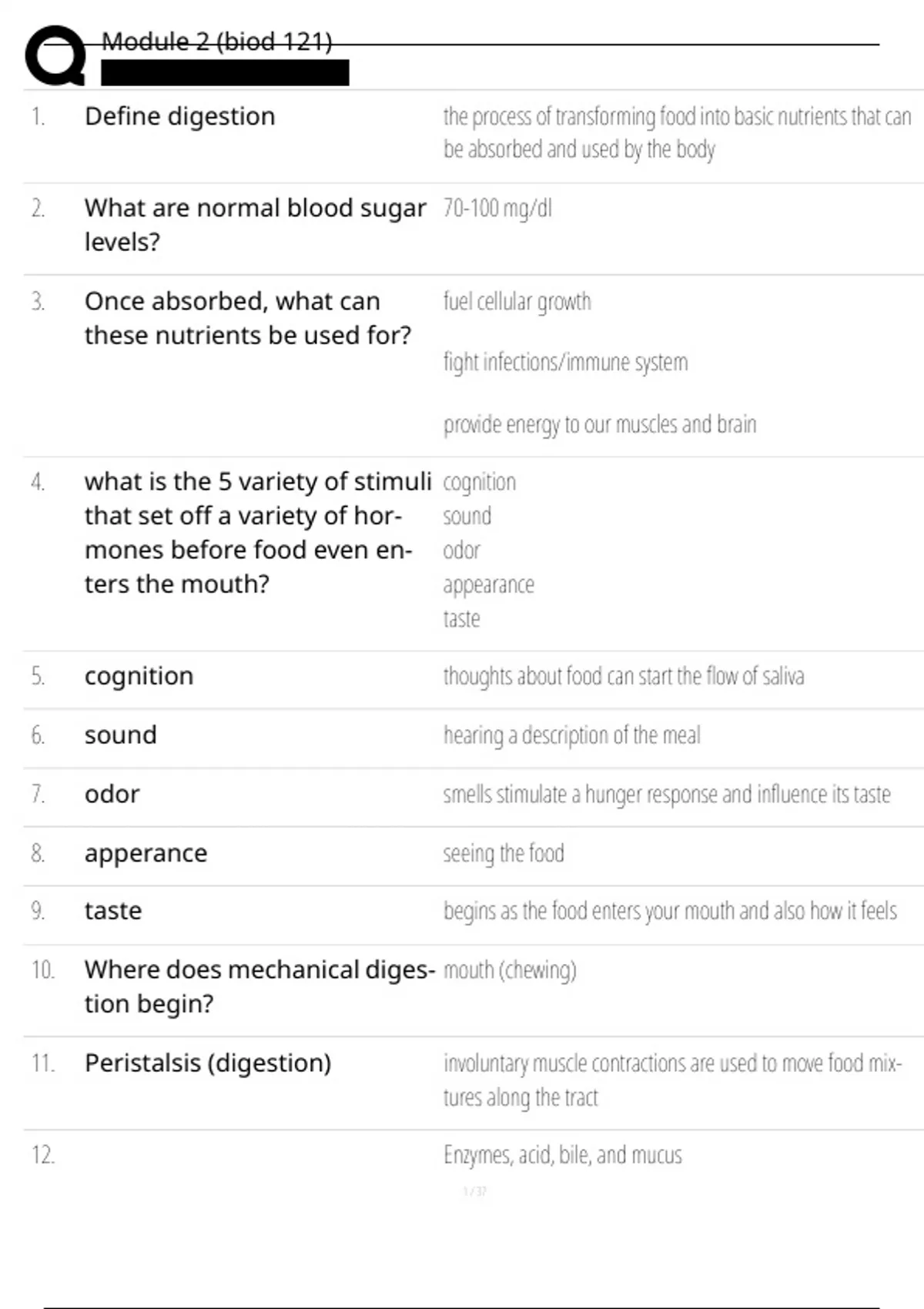Click the "fuel cellular growth" answer line

point(517,302)
